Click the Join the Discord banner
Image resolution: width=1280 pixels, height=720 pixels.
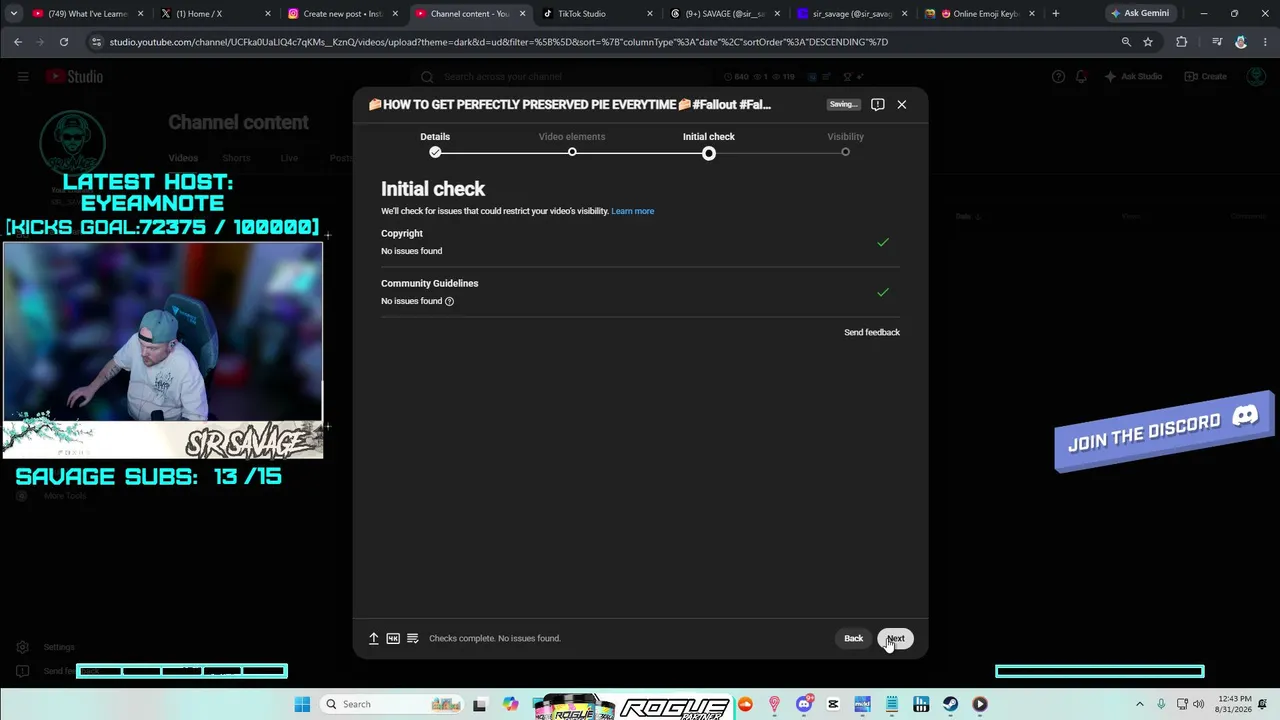[1164, 430]
